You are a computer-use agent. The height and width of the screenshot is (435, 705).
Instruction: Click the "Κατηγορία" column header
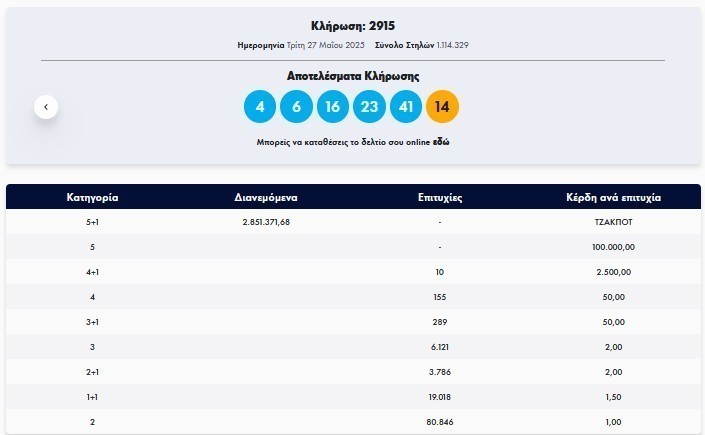[x=94, y=197]
